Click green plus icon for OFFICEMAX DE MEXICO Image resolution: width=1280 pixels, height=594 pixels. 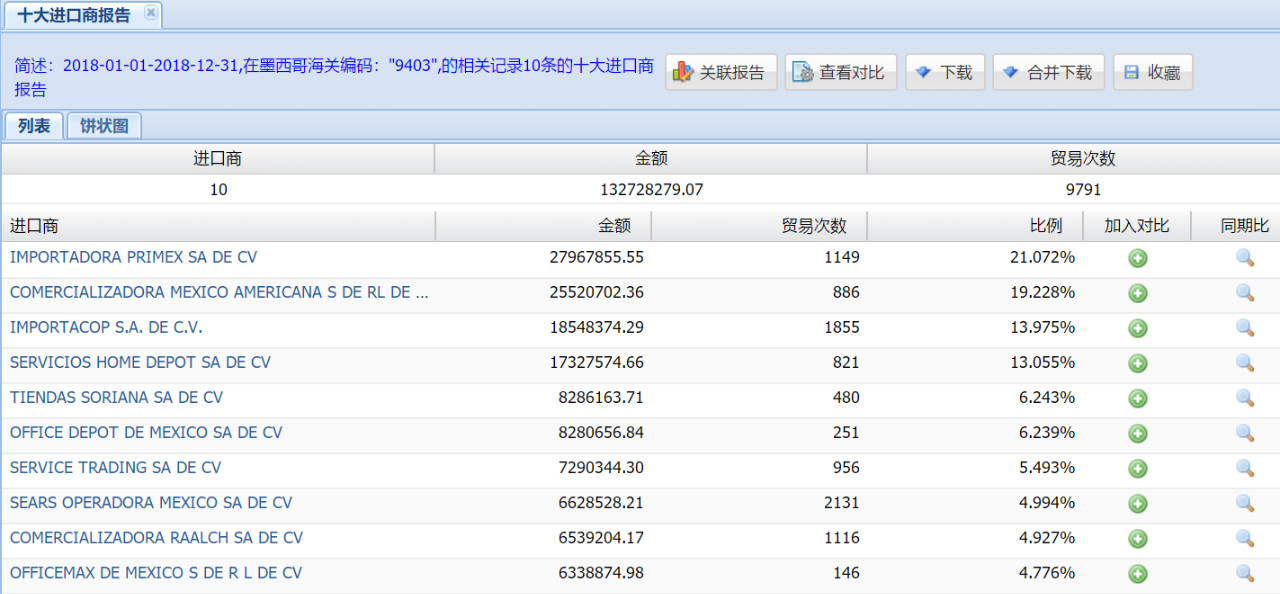point(1137,574)
